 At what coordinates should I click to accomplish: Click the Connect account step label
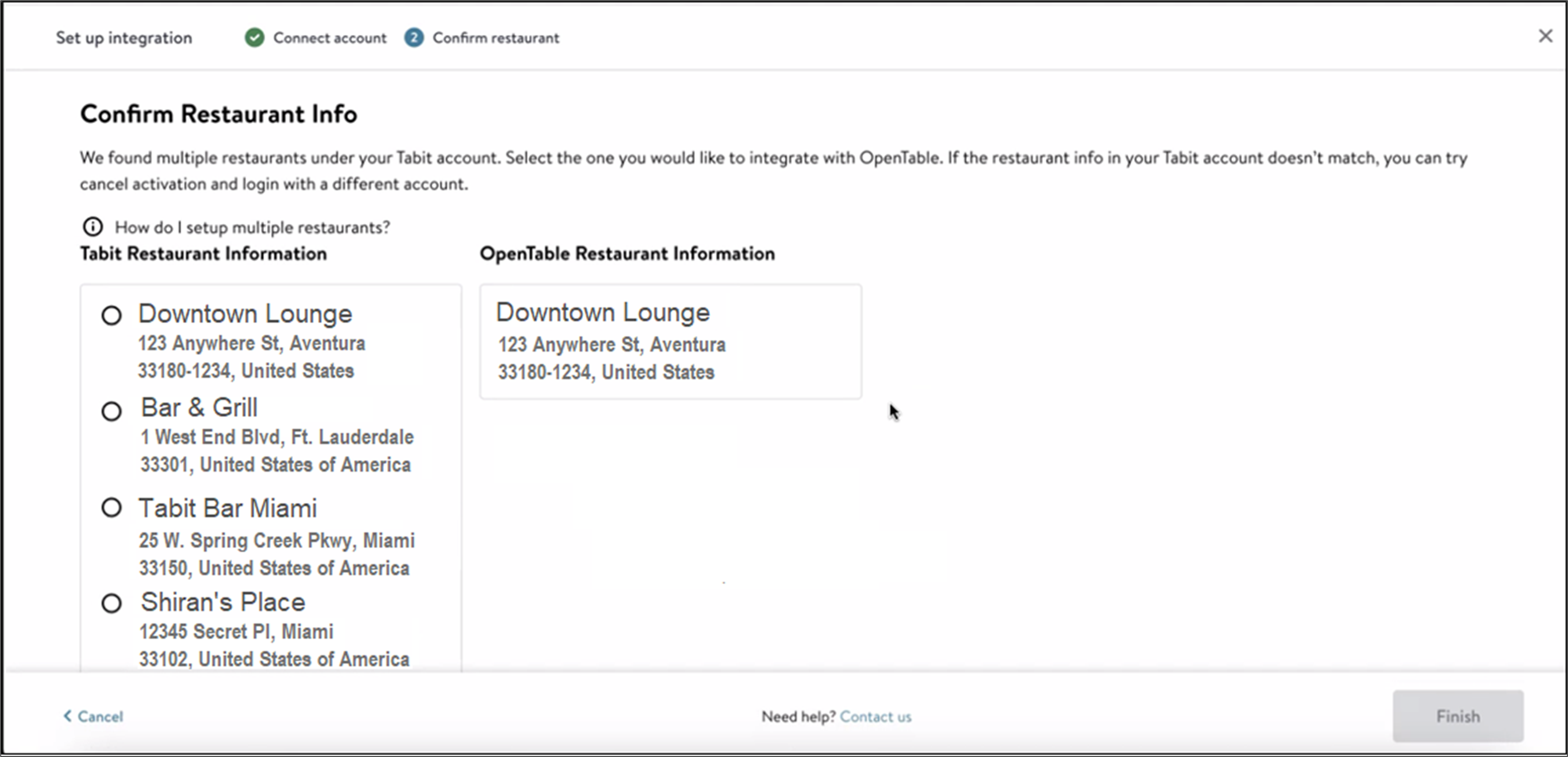(329, 38)
